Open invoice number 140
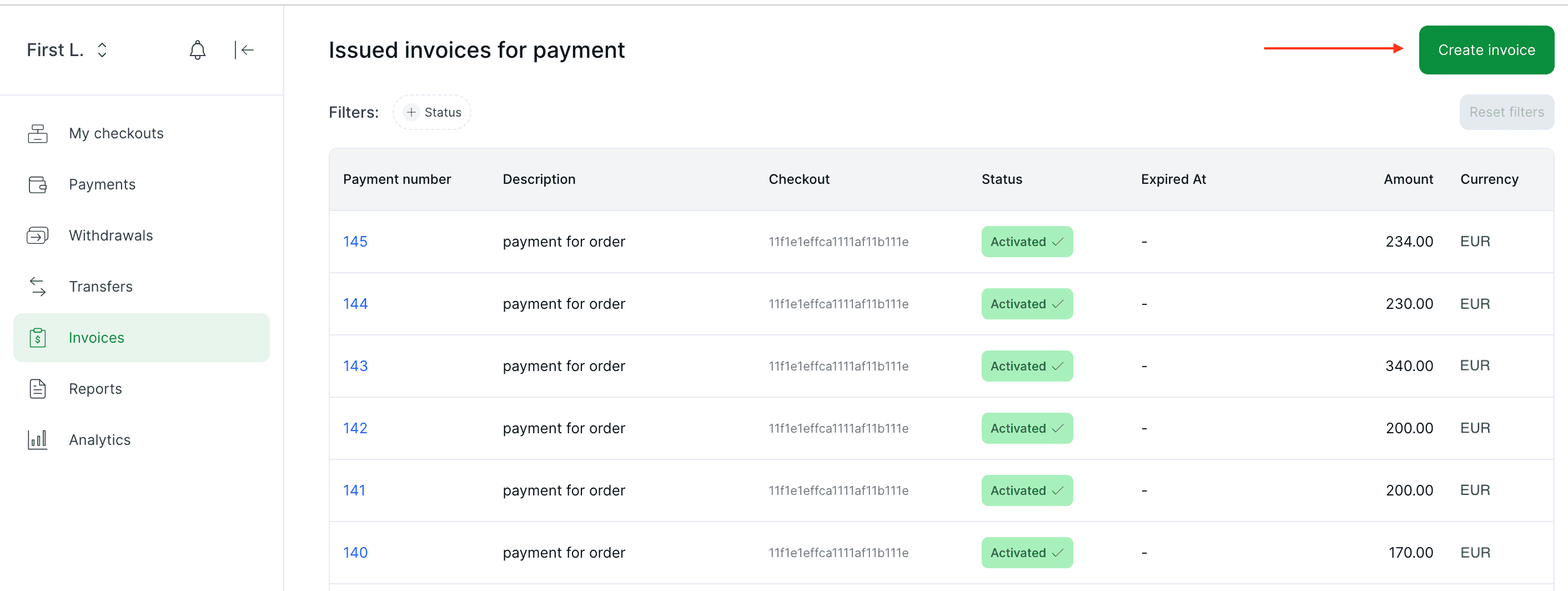1568x591 pixels. 355,553
